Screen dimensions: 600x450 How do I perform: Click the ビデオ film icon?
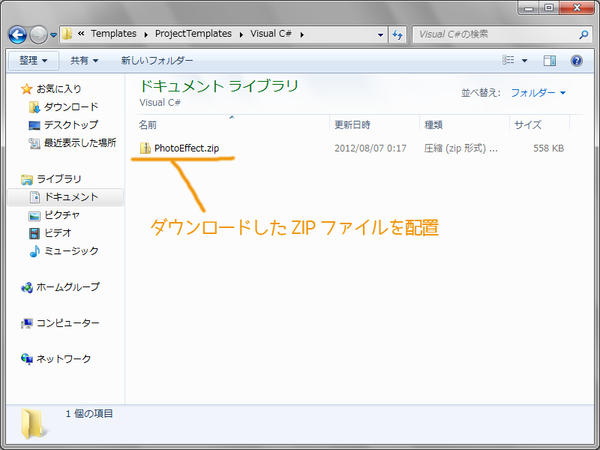pyautogui.click(x=34, y=233)
